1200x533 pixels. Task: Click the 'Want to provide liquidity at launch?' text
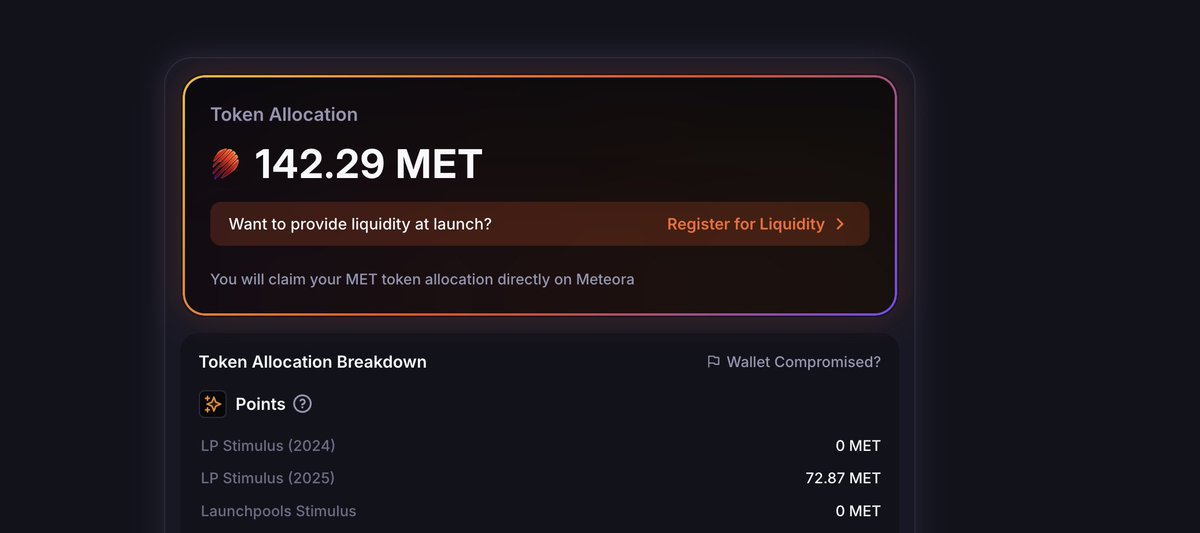tap(360, 224)
